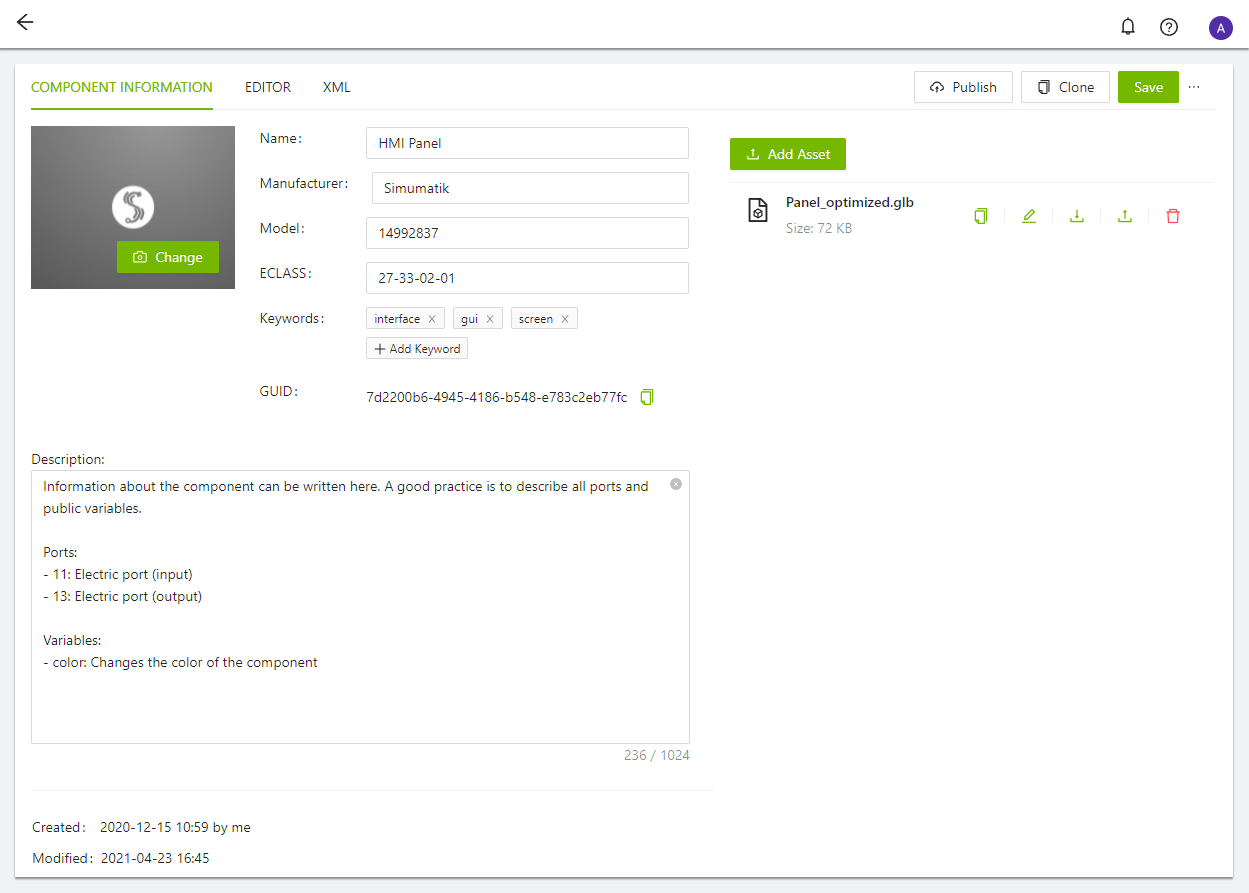Delete the Panel_optimized.glb asset
The image size is (1249, 893).
point(1173,216)
